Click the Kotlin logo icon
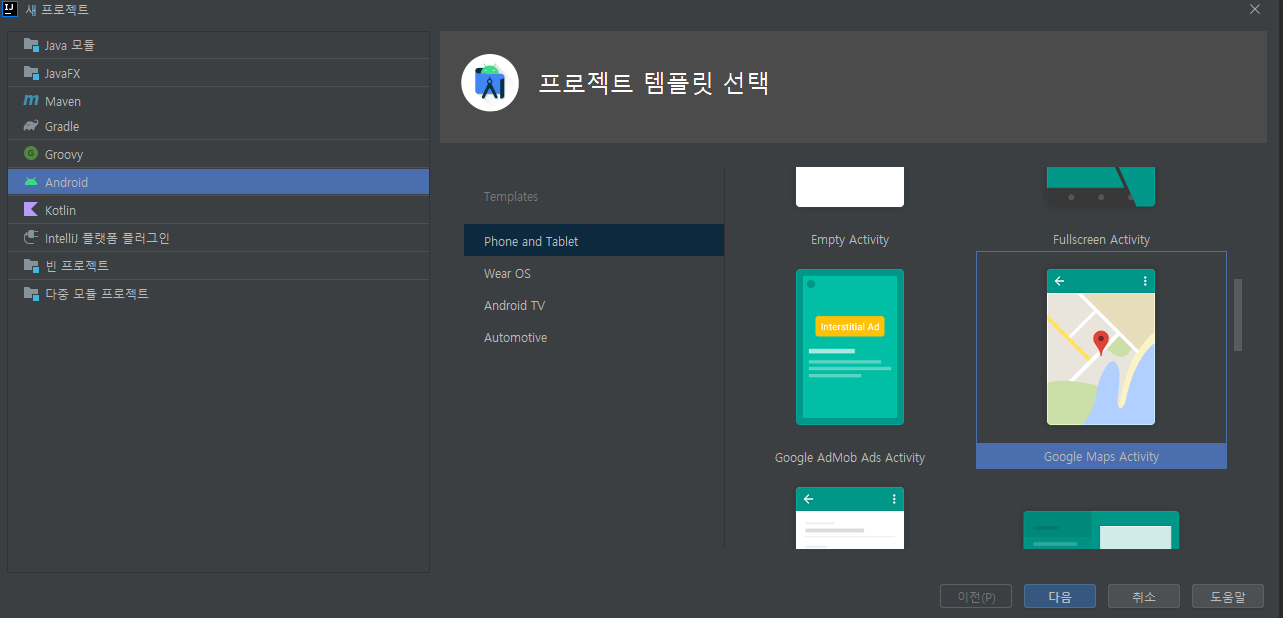The height and width of the screenshot is (618, 1283). [x=31, y=210]
